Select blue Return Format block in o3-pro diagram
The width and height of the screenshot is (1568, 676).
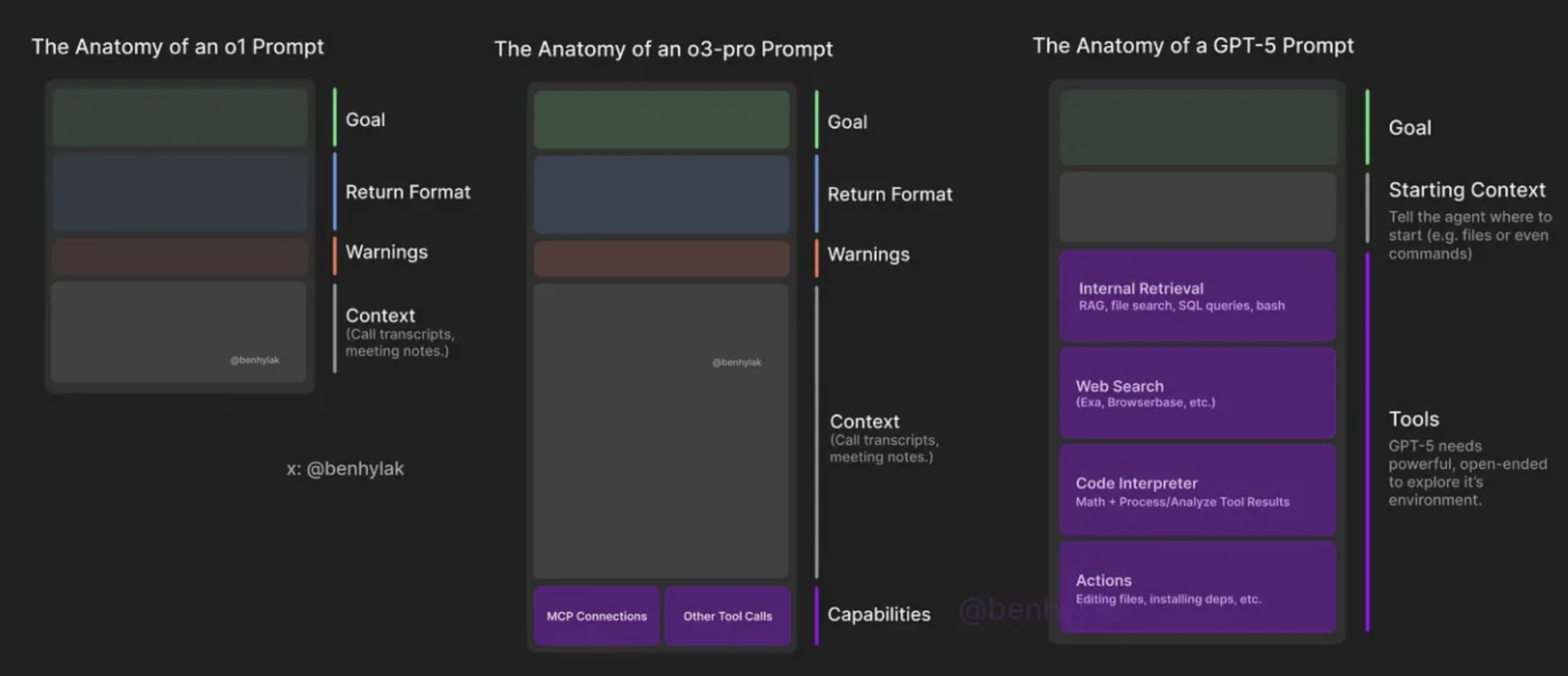pos(661,195)
